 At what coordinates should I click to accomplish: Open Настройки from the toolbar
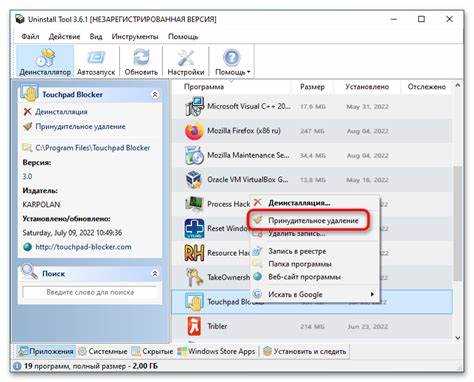click(x=186, y=62)
